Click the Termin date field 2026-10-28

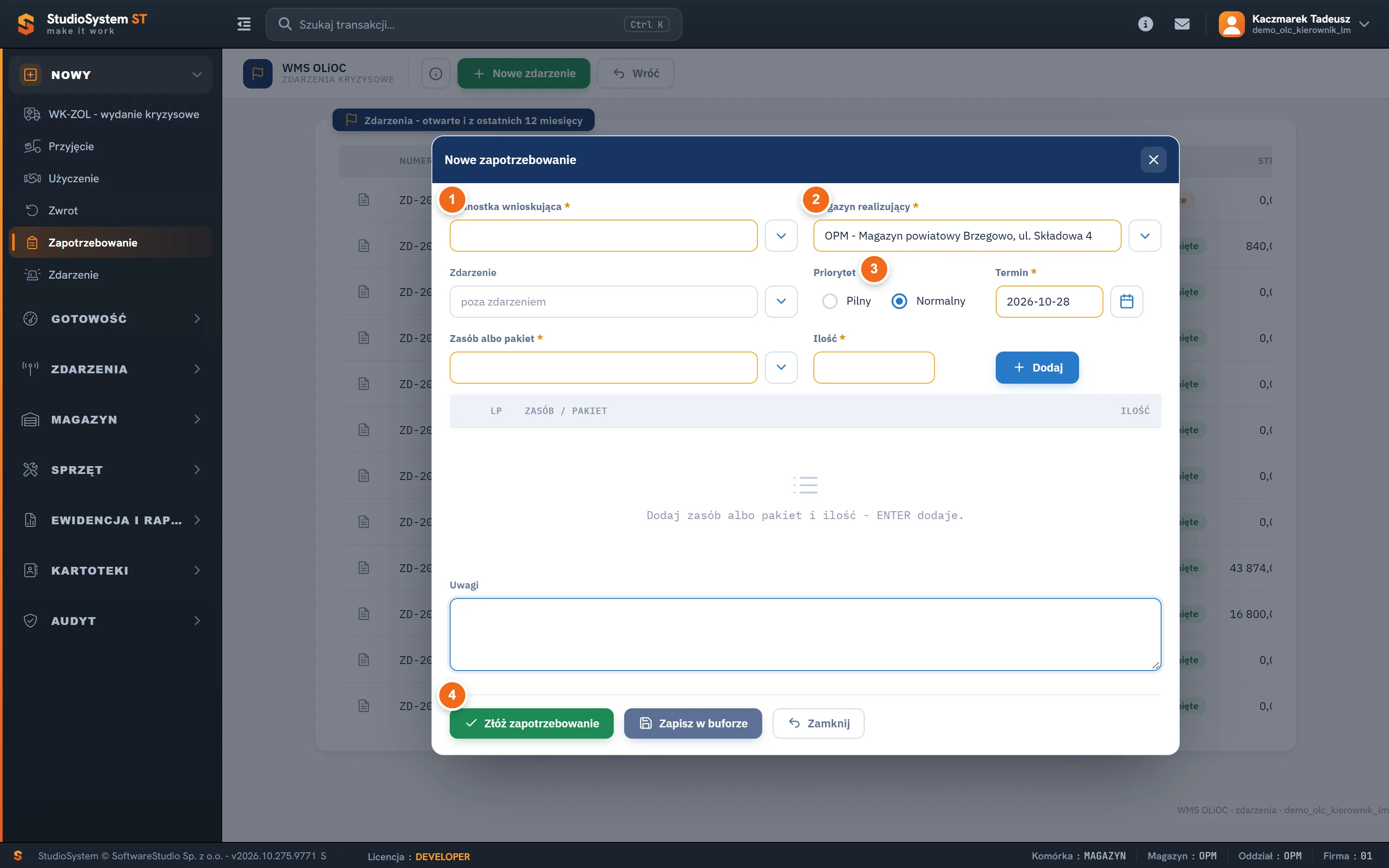tap(1049, 301)
